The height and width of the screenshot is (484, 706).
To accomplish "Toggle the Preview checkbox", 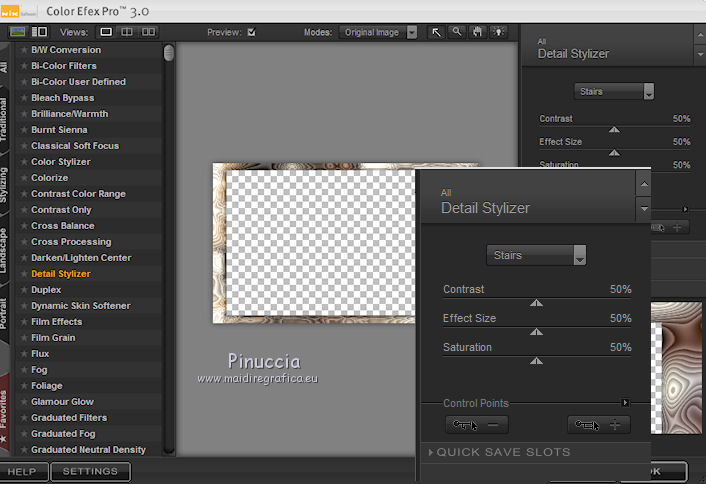I will pos(251,32).
